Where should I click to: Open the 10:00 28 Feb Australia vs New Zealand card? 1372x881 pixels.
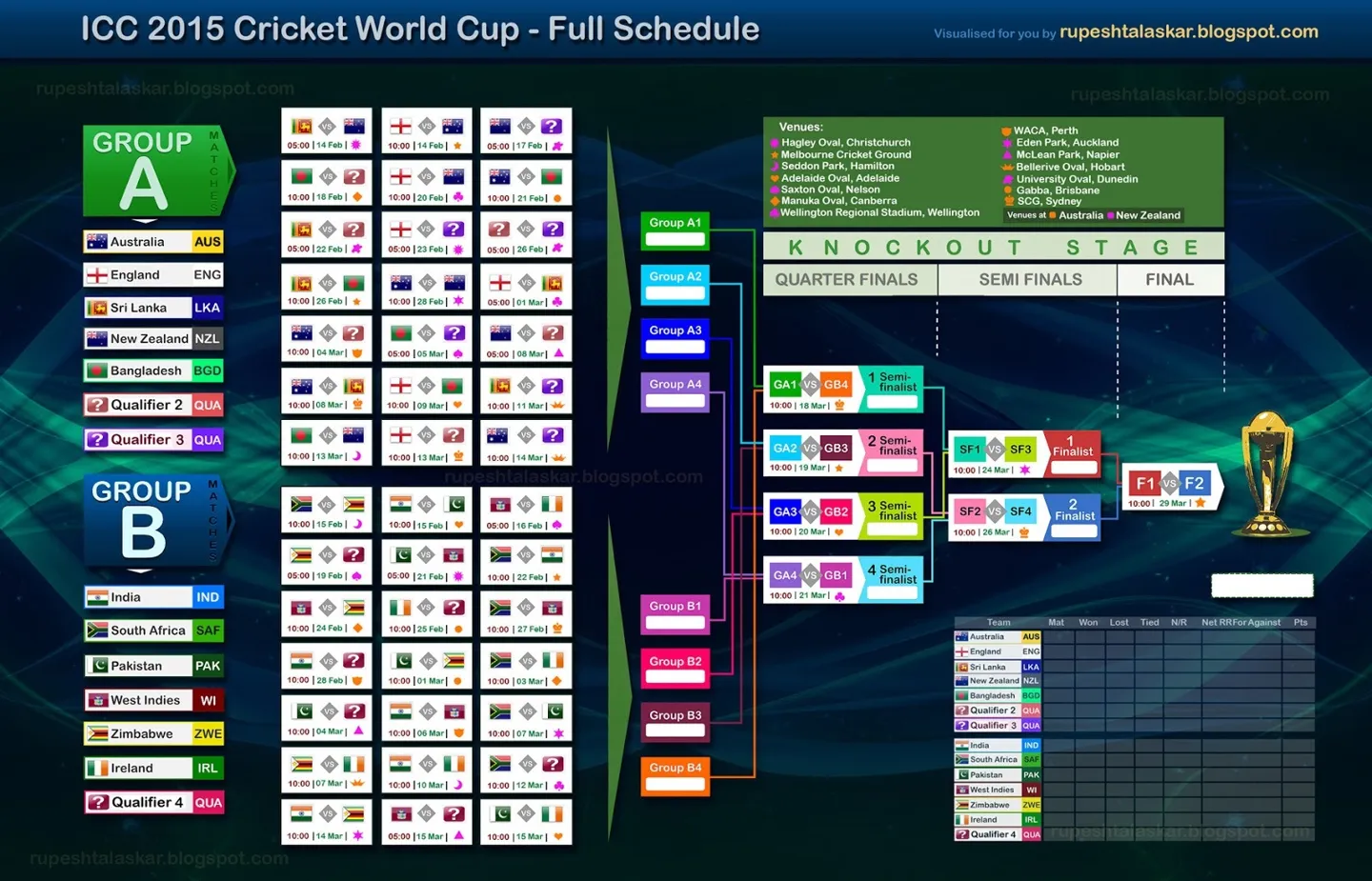[x=427, y=287]
